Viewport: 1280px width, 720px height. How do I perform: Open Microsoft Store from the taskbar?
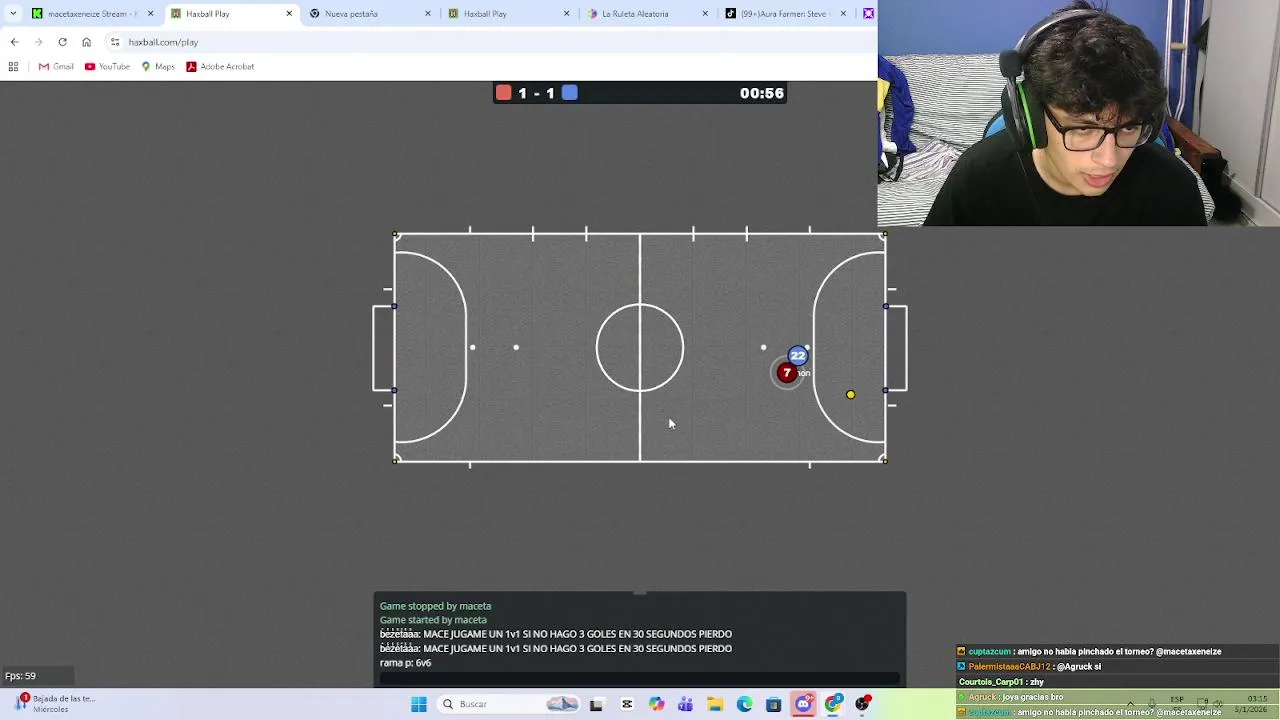tap(773, 704)
